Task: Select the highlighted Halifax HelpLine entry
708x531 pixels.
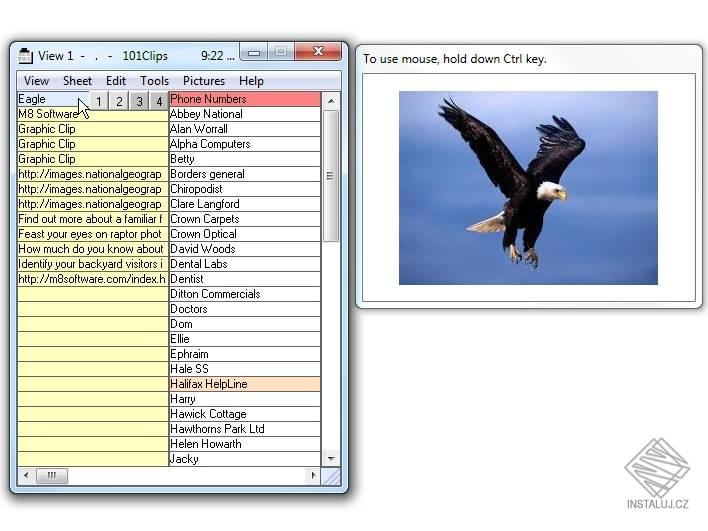Action: pos(245,384)
